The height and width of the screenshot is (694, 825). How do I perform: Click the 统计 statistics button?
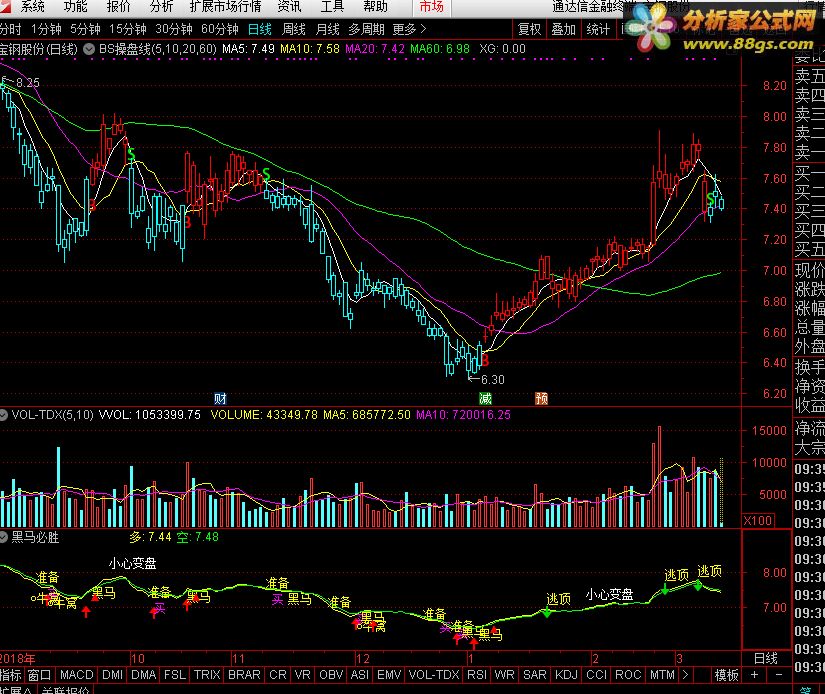click(x=598, y=29)
